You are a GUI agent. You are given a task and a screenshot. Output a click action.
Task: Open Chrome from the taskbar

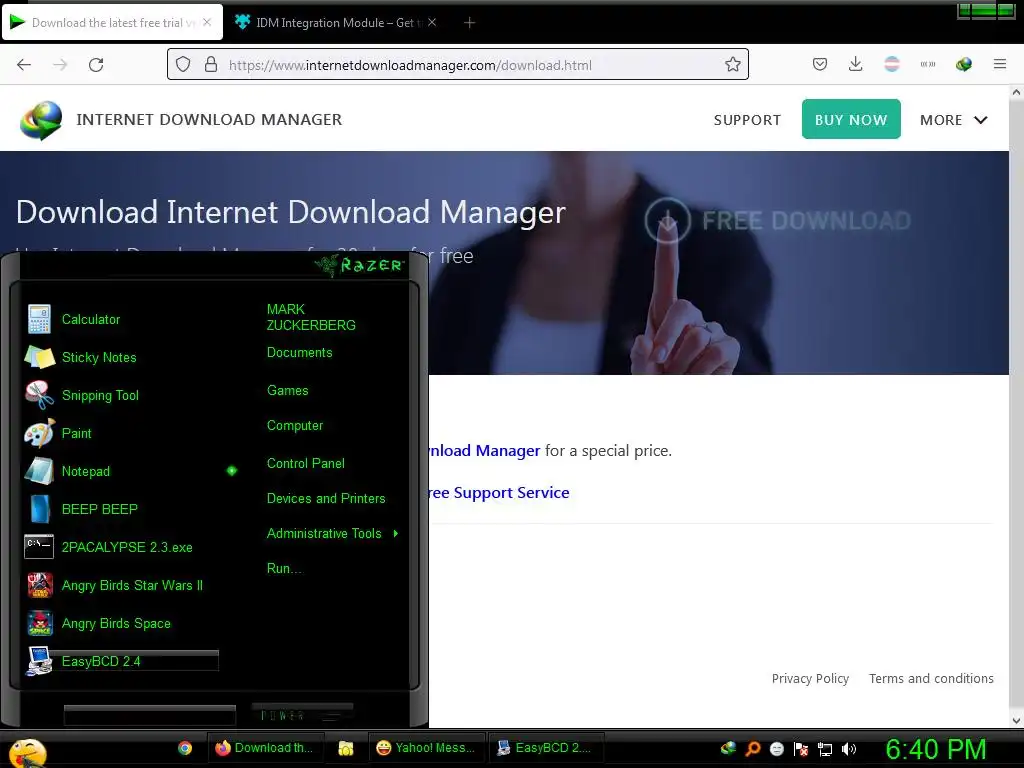coord(185,748)
